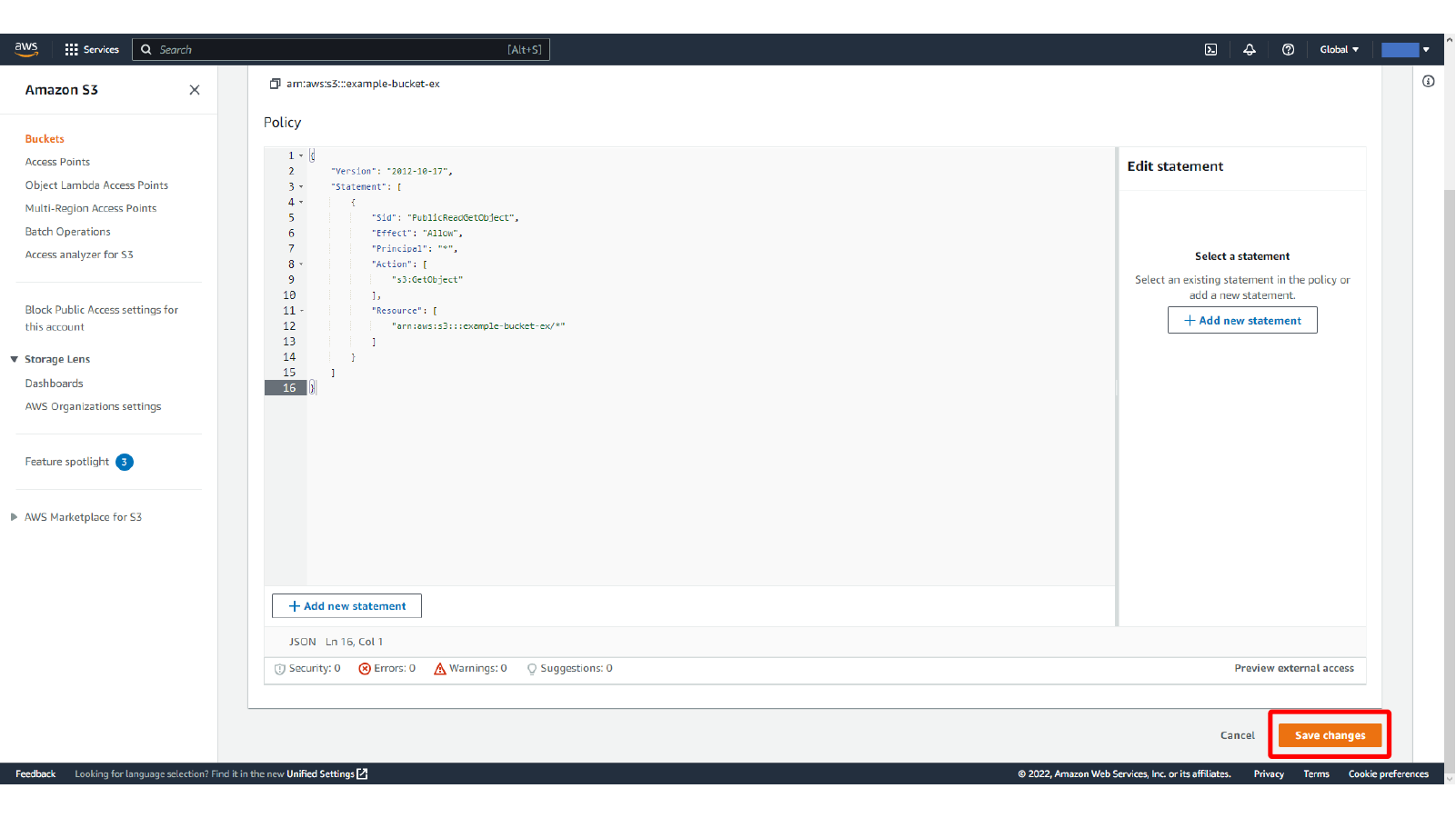Fold the Statement array at line 3
Image resolution: width=1456 pixels, height=818 pixels.
(x=302, y=186)
